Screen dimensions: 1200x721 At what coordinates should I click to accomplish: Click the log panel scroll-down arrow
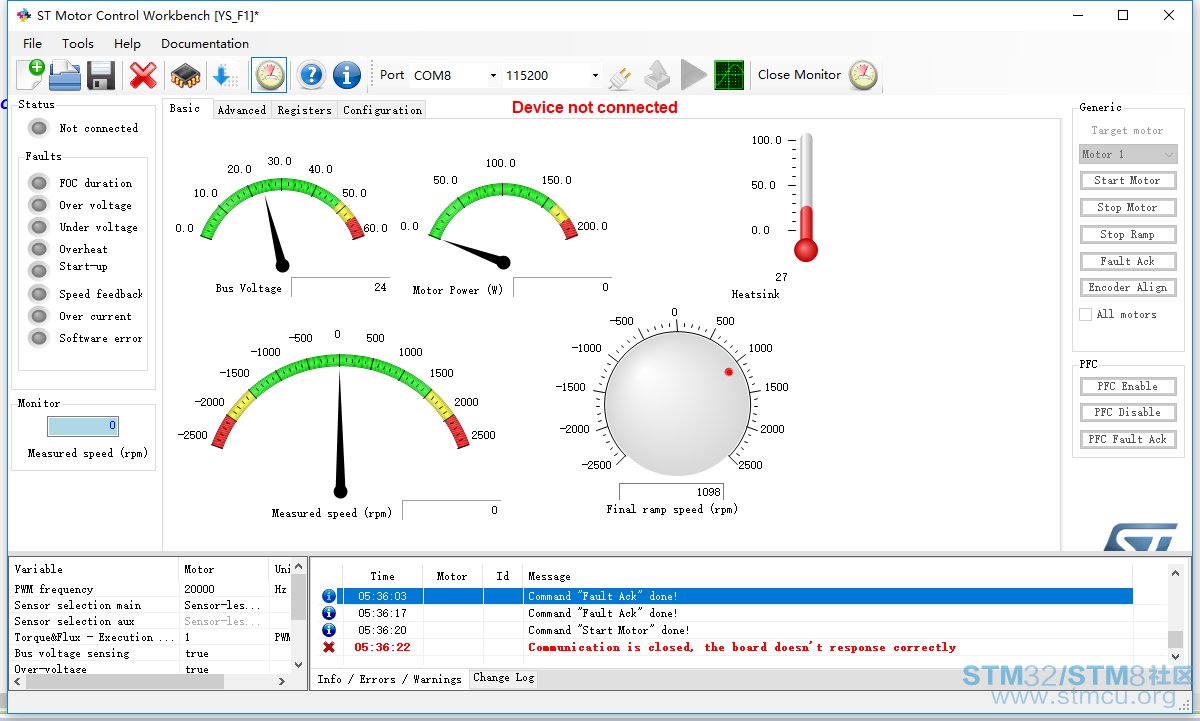(1176, 658)
